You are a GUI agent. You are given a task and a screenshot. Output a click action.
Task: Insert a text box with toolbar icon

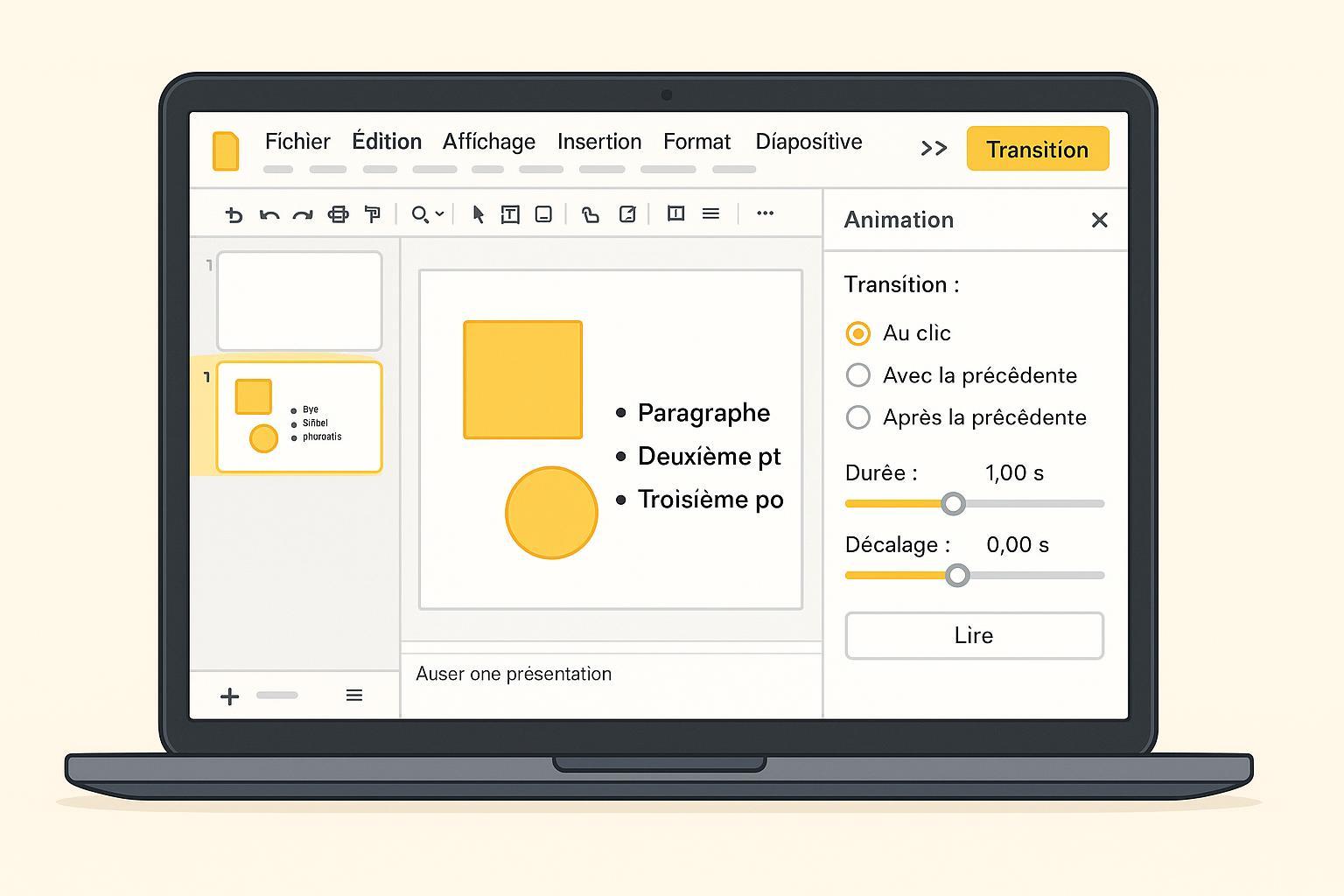(x=510, y=214)
